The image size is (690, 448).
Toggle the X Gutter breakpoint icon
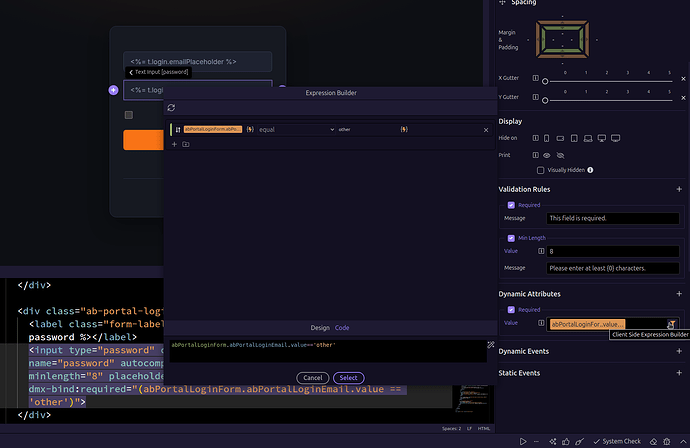pyautogui.click(x=536, y=78)
